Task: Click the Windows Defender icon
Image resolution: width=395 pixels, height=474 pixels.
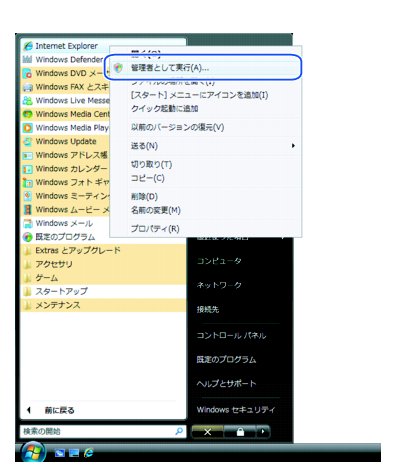Action: coord(27,60)
